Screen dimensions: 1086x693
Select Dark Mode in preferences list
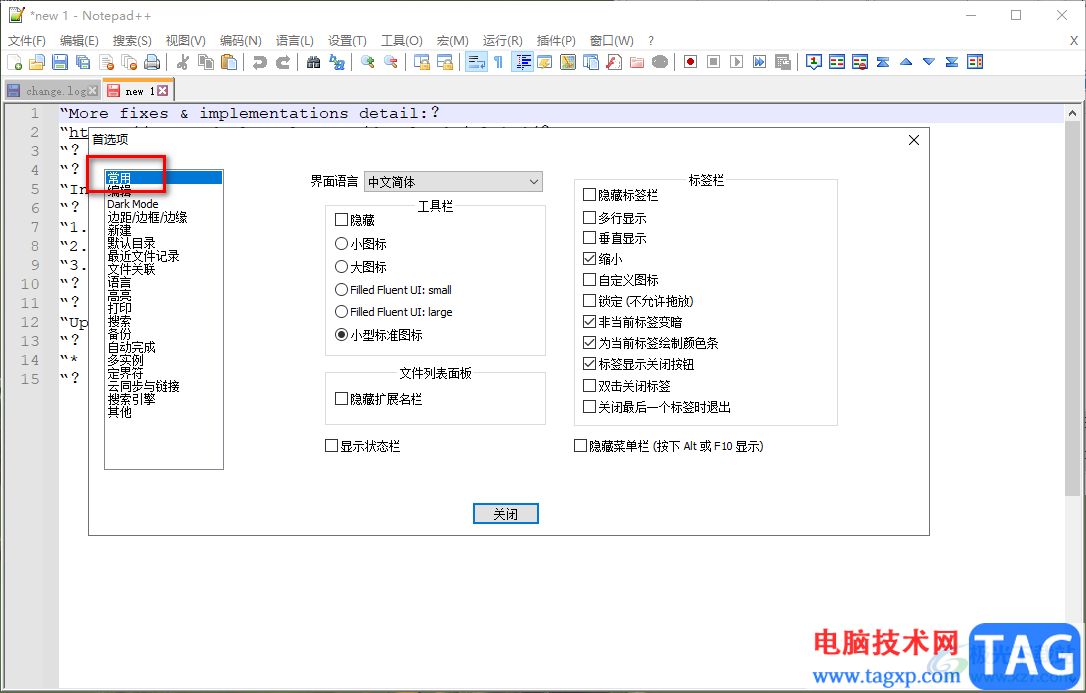tap(132, 204)
